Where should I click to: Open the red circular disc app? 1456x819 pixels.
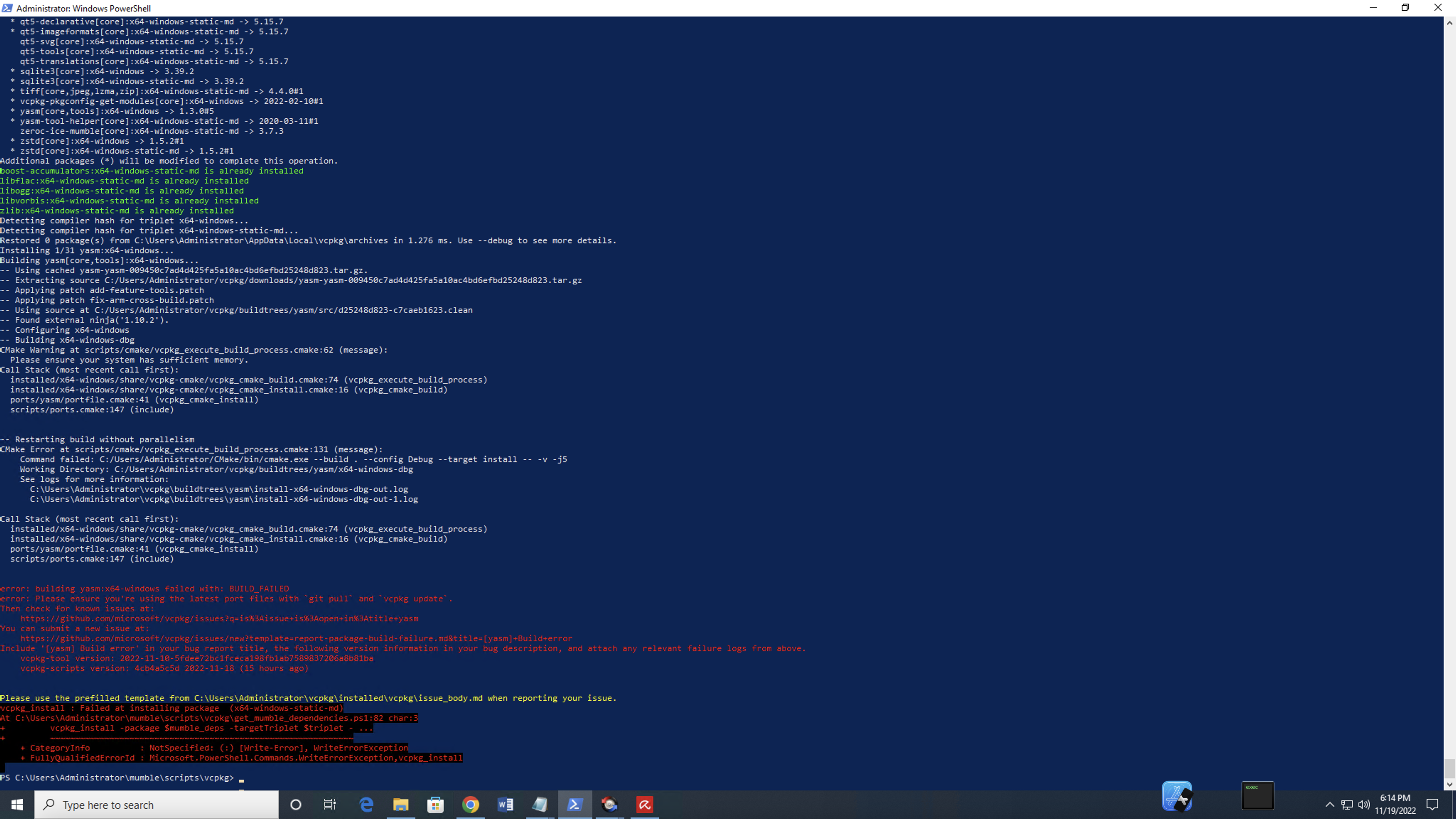(609, 804)
